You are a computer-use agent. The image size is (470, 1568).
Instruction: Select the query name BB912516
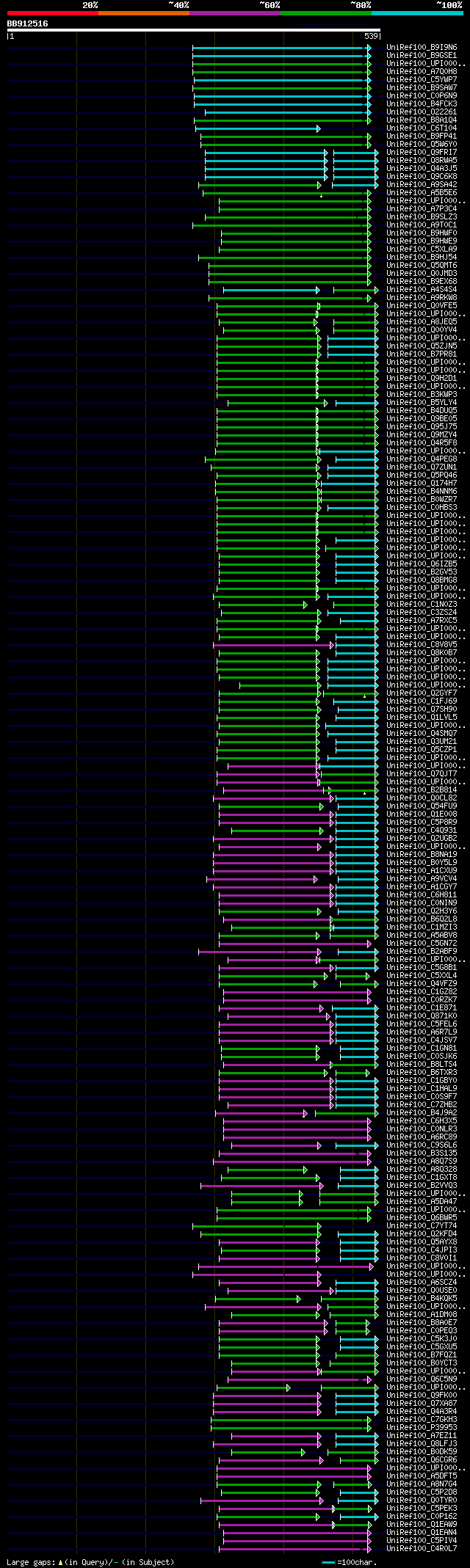[x=28, y=23]
